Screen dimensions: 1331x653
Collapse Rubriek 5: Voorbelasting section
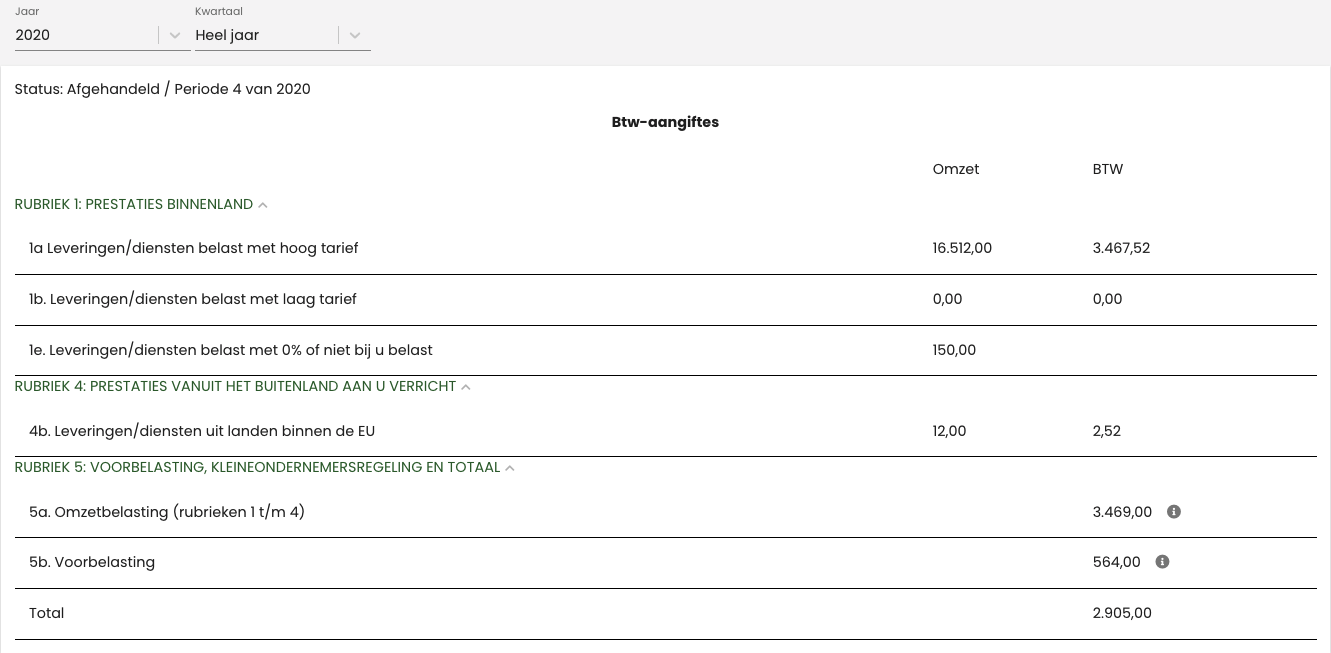[510, 468]
